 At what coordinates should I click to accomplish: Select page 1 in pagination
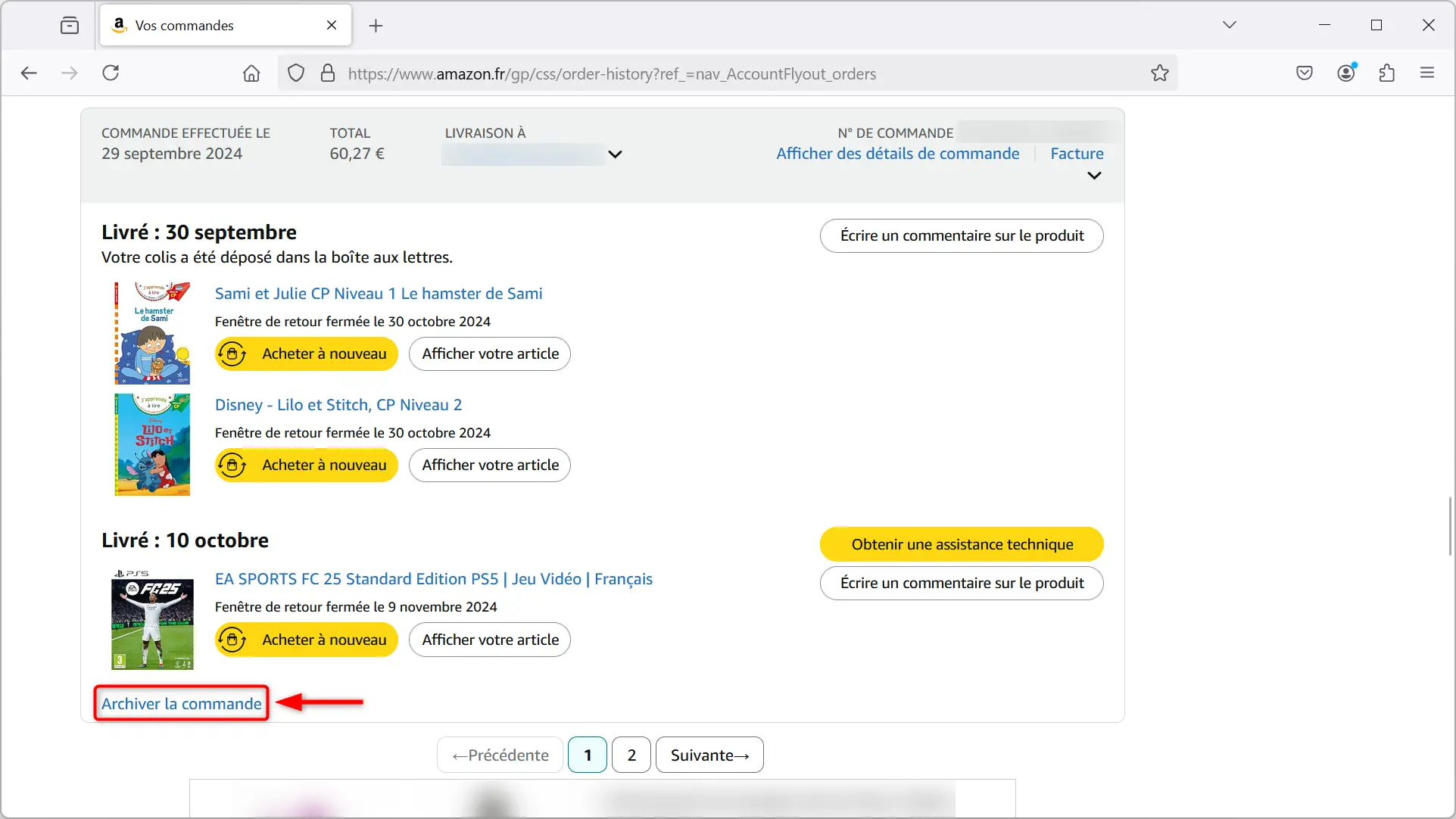pos(588,755)
